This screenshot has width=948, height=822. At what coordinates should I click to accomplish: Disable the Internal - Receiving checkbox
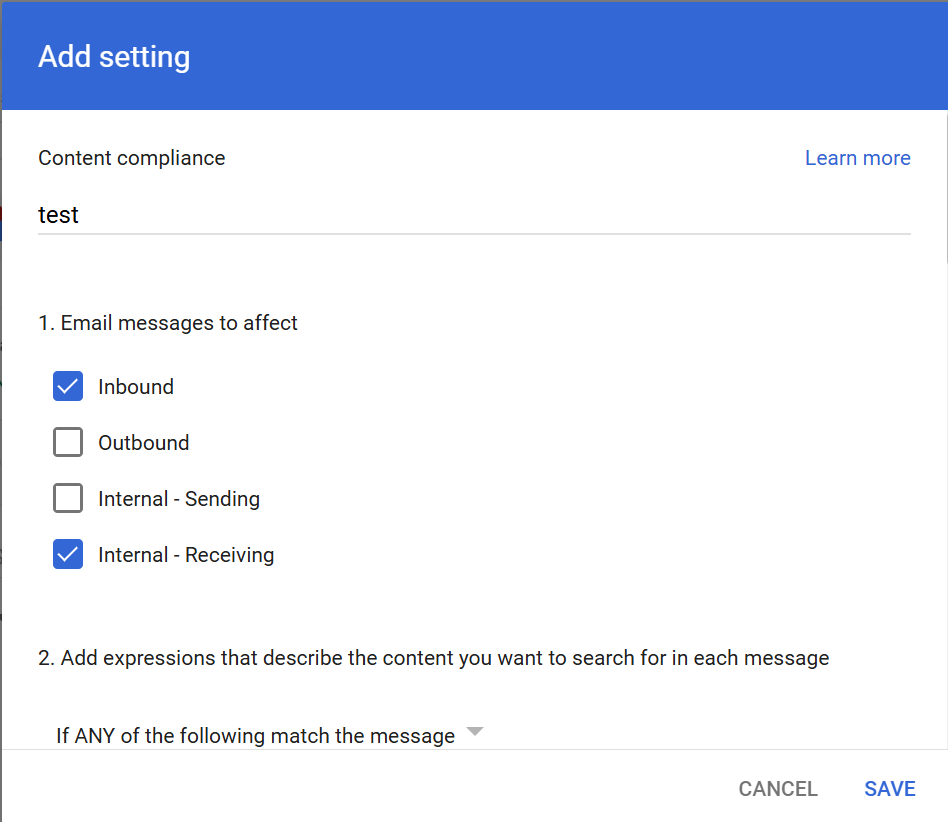[x=68, y=554]
